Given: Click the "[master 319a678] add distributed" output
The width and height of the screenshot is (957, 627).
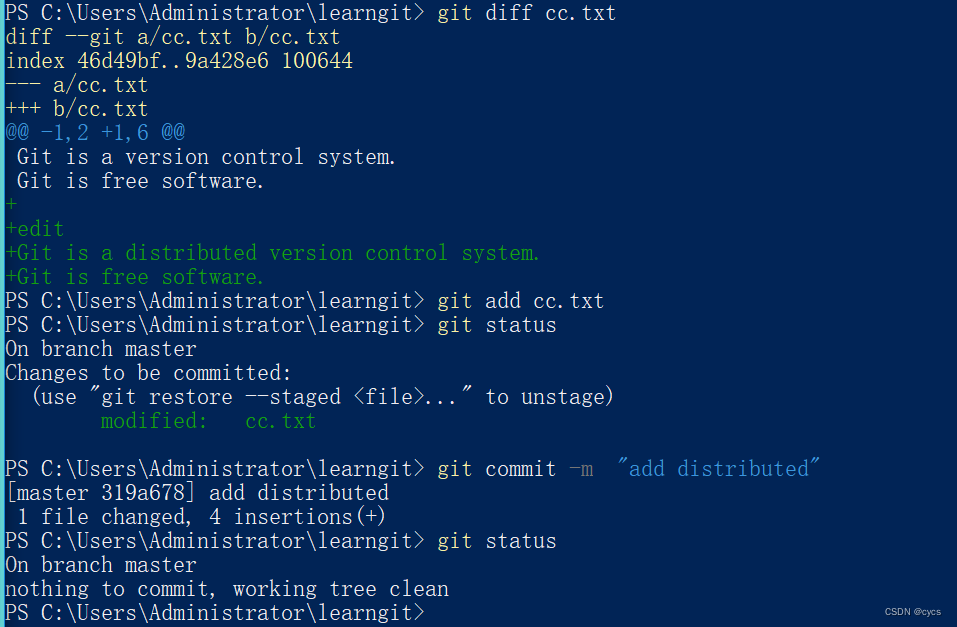Looking at the screenshot, I should tap(197, 493).
